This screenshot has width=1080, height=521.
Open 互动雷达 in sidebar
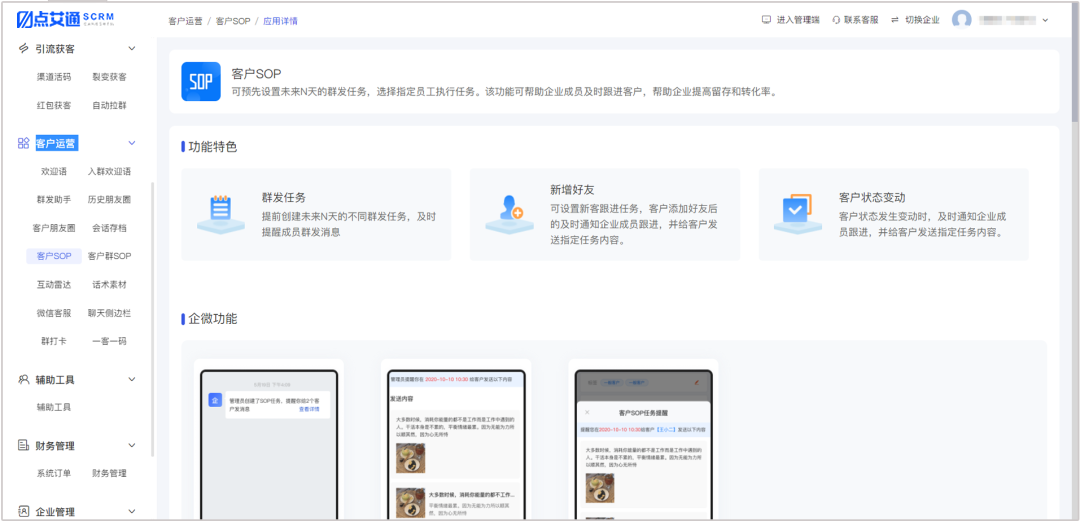coord(54,285)
